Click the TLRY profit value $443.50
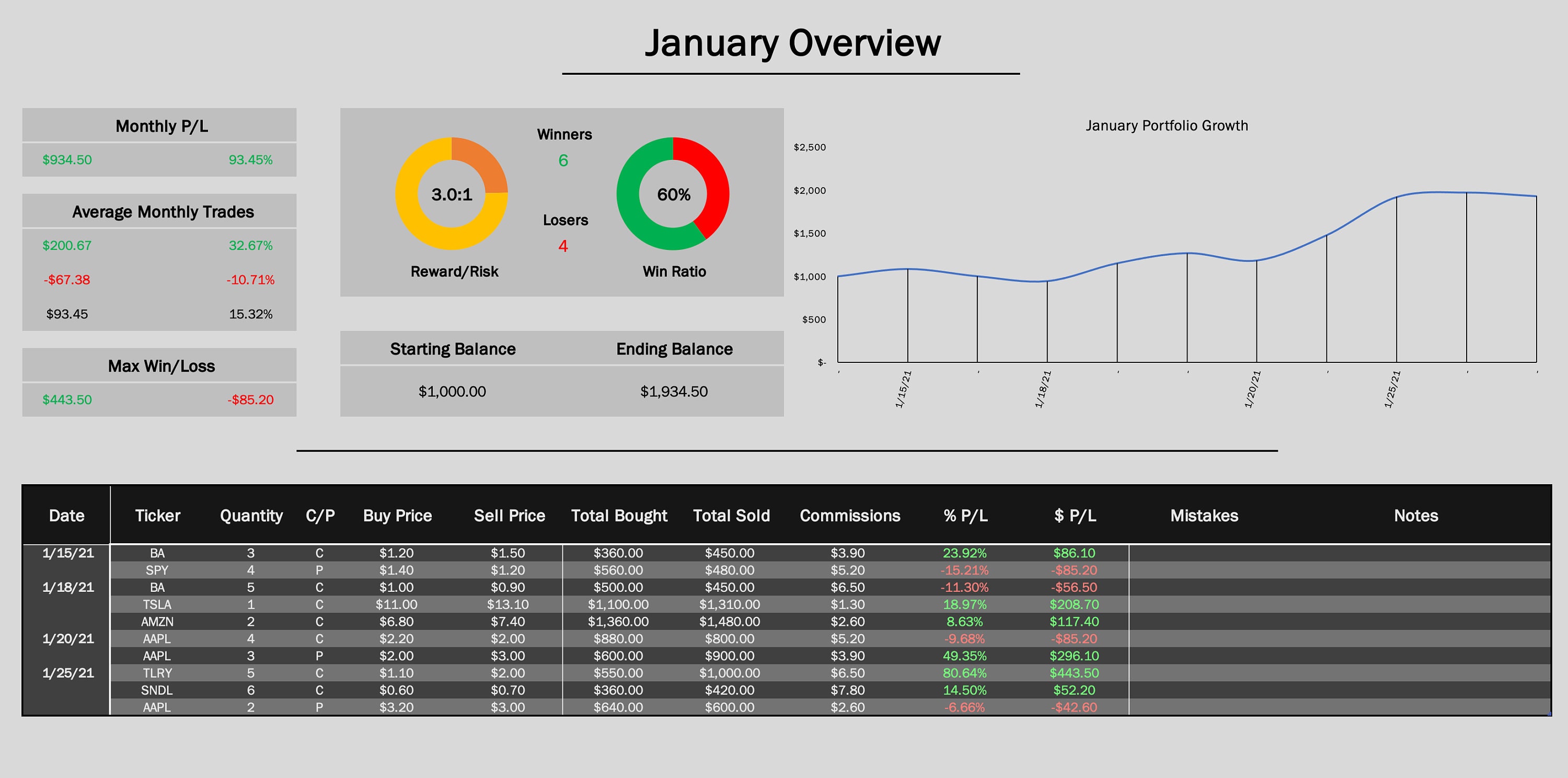This screenshot has width=1568, height=778. click(x=1075, y=673)
